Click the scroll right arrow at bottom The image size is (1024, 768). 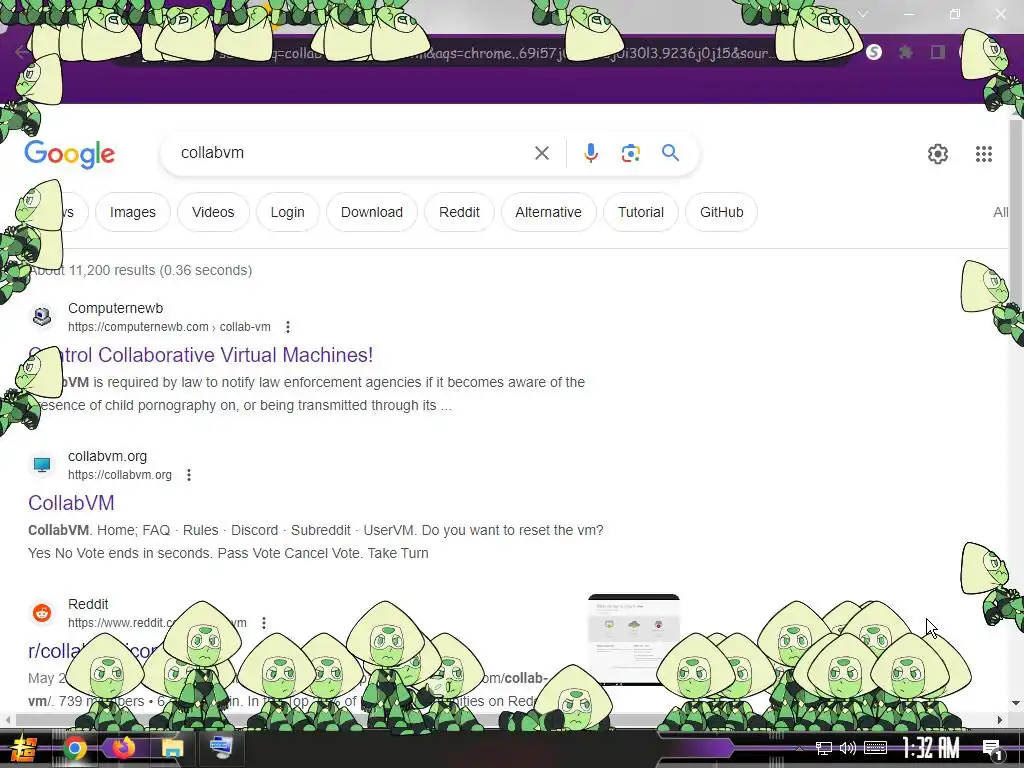[x=1000, y=720]
